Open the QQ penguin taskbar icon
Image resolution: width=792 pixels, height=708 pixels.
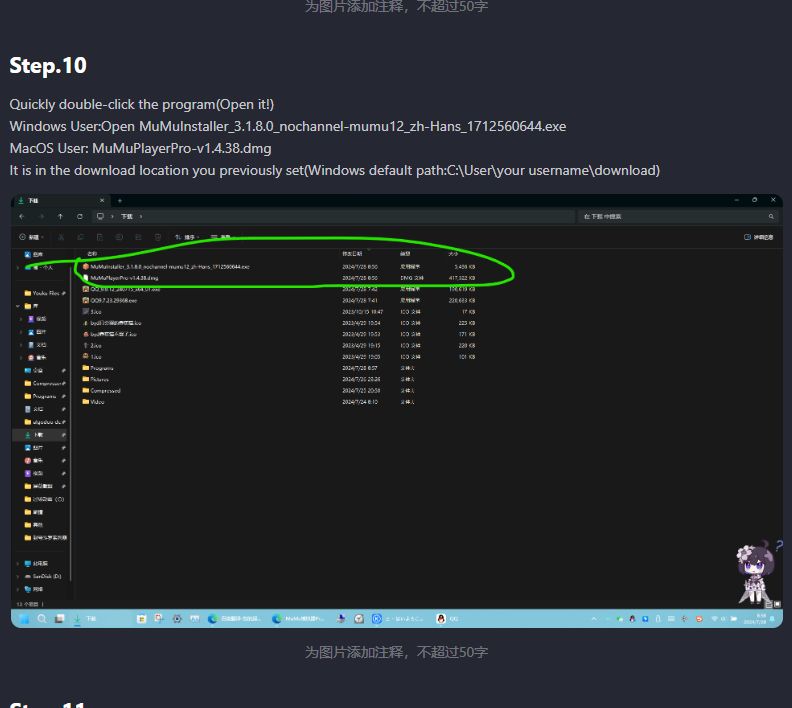tap(441, 619)
